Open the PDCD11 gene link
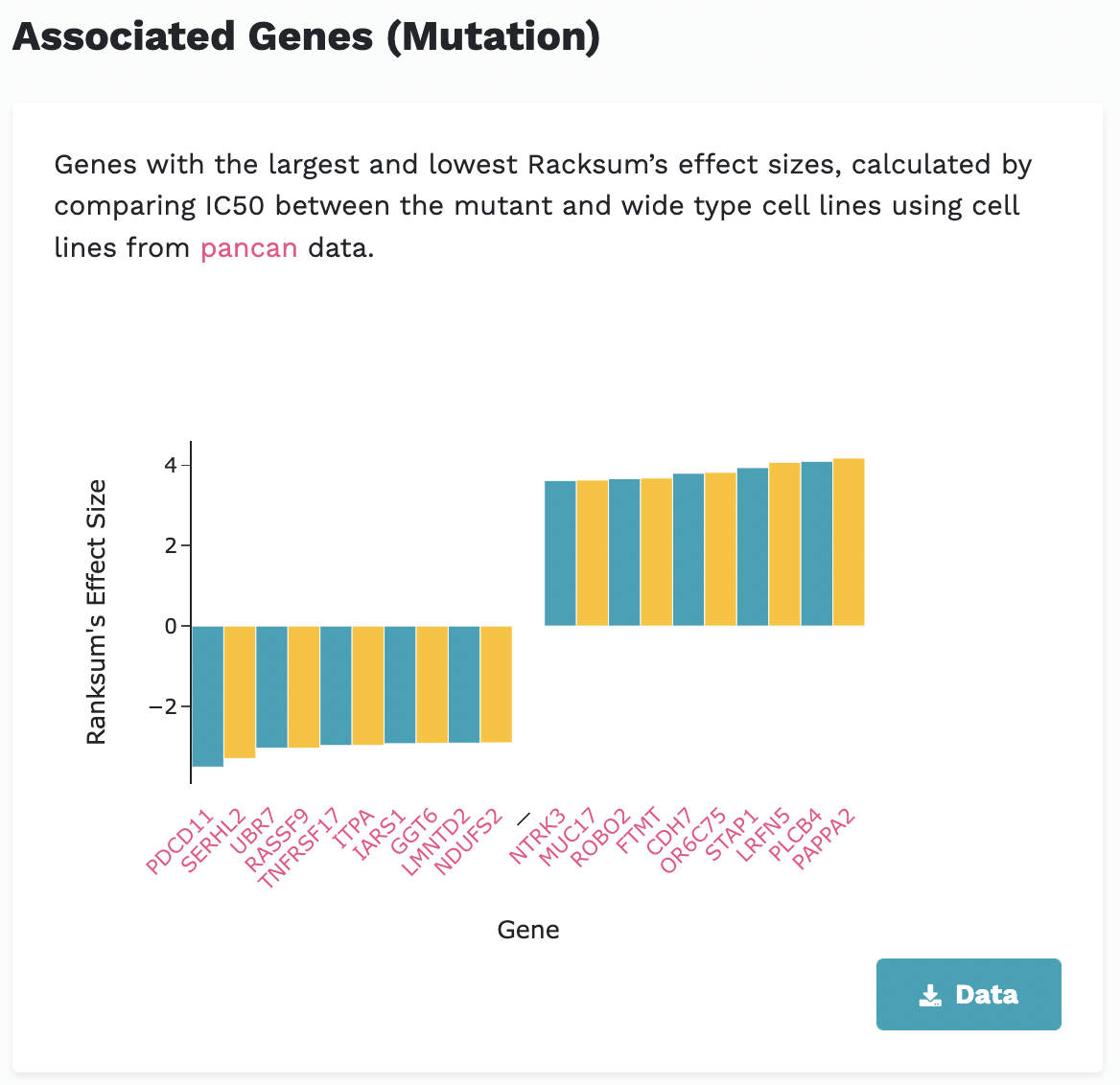Viewport: 1120px width, 1085px height. click(178, 843)
